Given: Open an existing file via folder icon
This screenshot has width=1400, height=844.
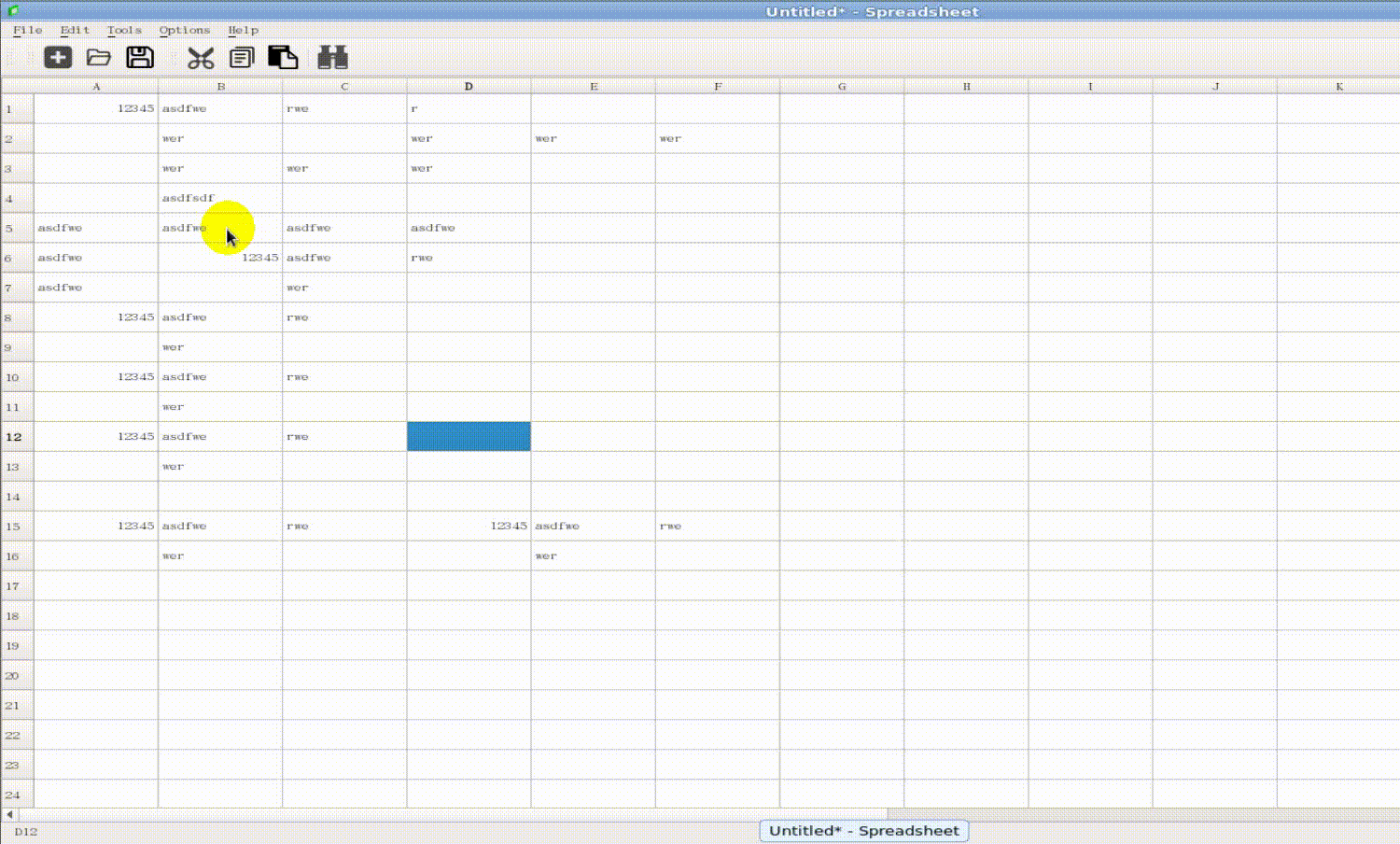Looking at the screenshot, I should (x=99, y=57).
